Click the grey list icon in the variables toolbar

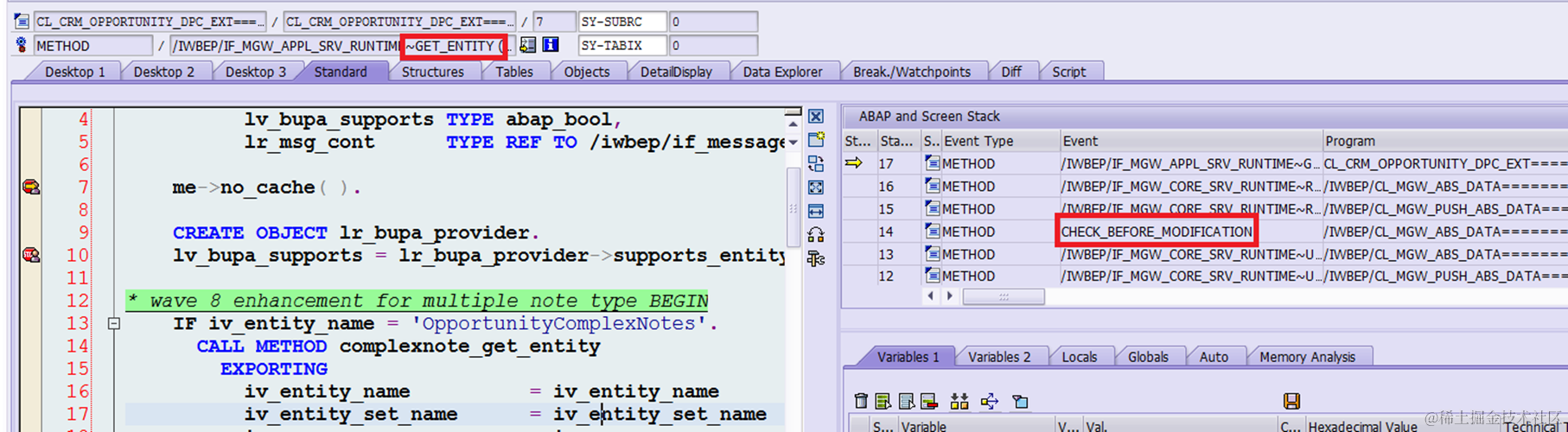click(x=906, y=401)
